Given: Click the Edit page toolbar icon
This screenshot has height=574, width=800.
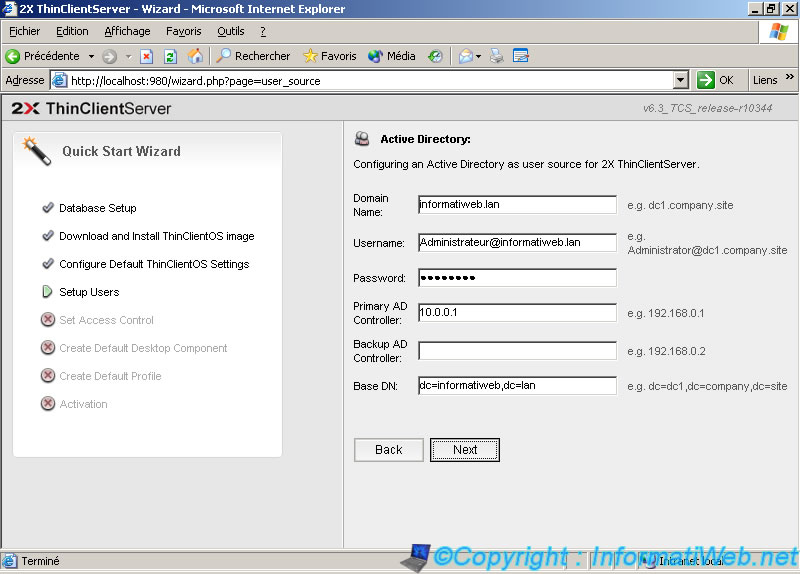Looking at the screenshot, I should (520, 56).
